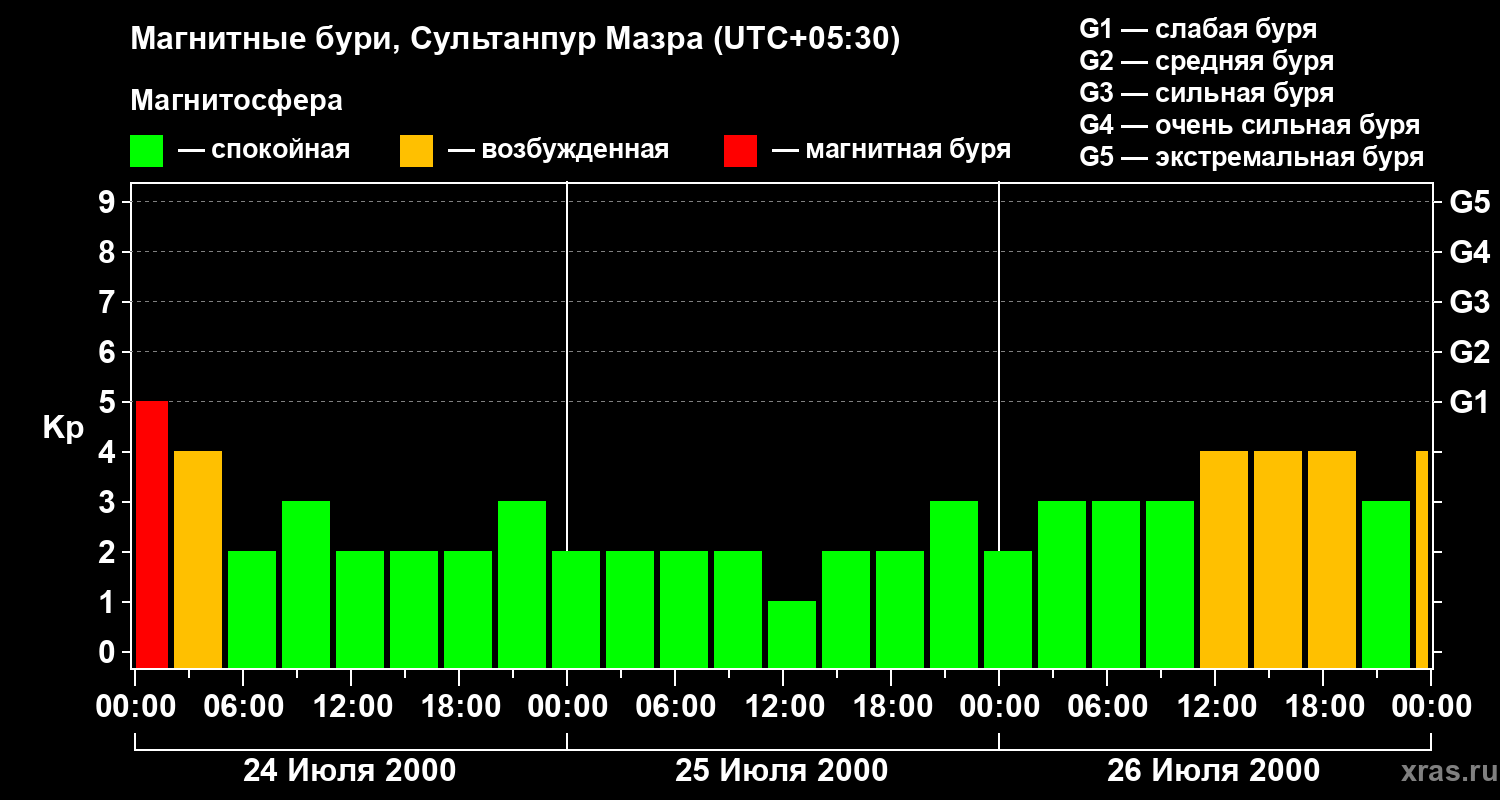Click the '06:00' time label above 24 Июля

pos(243,706)
